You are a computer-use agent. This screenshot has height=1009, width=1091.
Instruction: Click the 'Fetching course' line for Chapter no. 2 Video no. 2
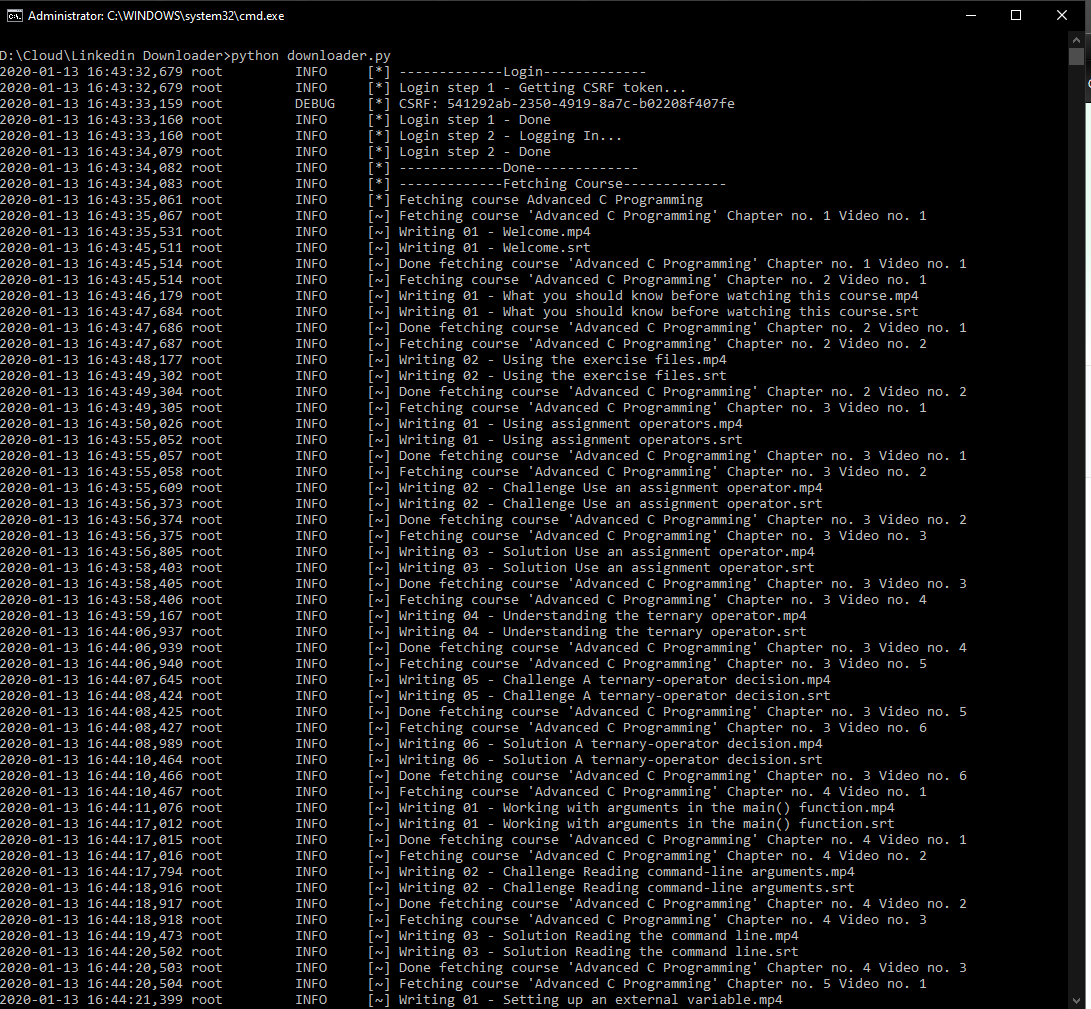662,344
